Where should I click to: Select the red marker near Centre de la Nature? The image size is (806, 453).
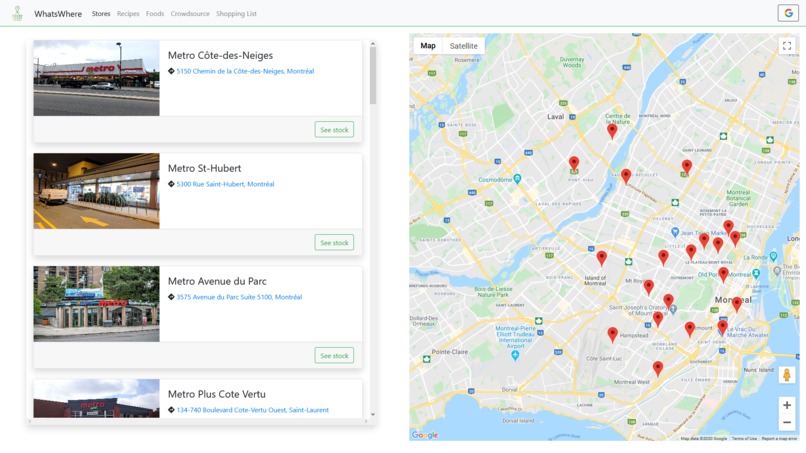(x=612, y=131)
